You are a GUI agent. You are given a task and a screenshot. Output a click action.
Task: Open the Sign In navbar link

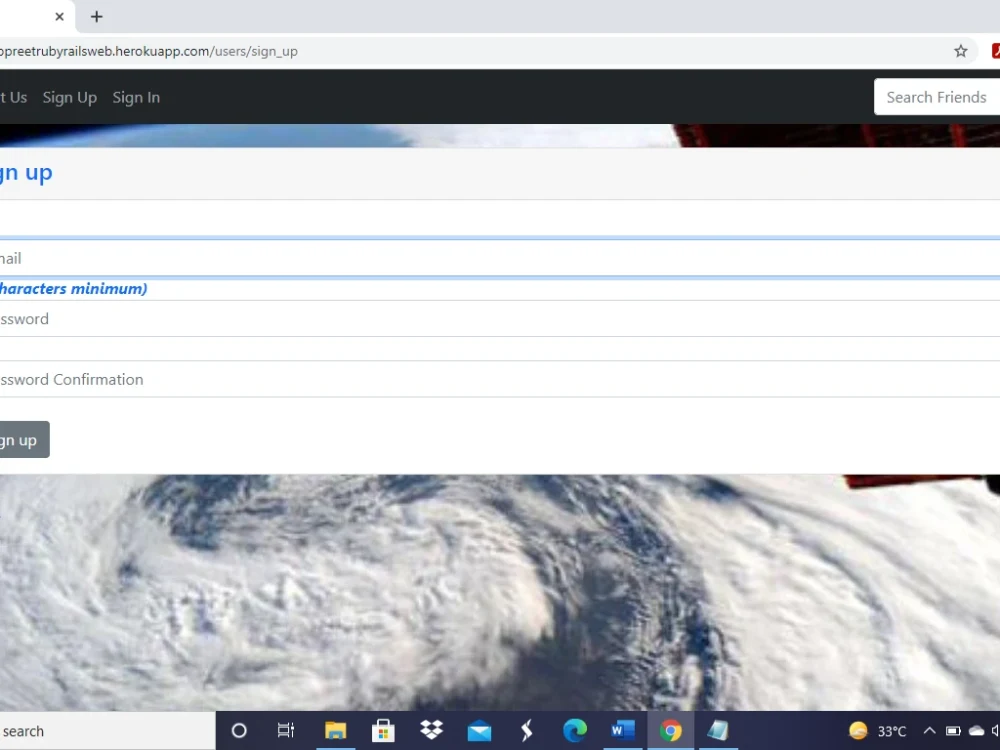tap(136, 98)
